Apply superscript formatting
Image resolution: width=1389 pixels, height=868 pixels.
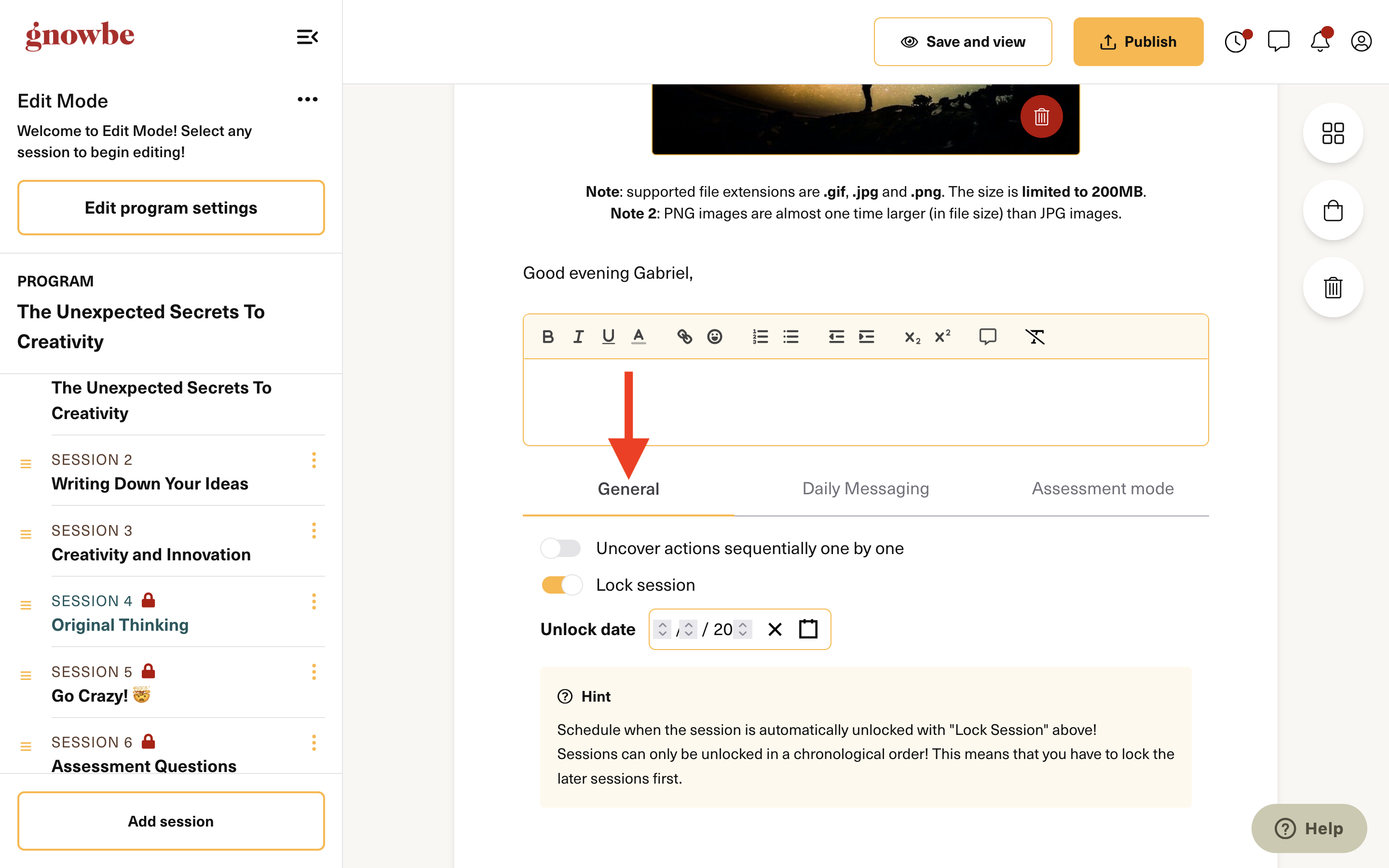(x=942, y=336)
